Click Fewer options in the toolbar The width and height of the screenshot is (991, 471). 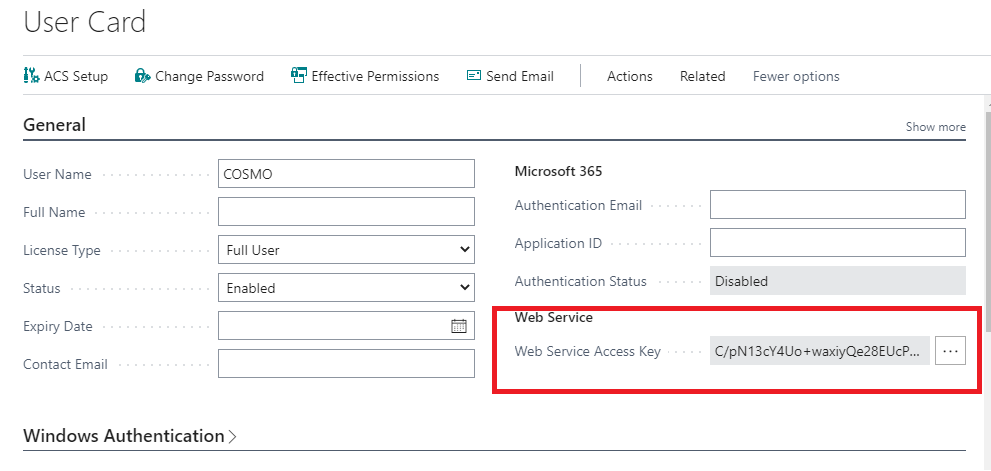point(796,76)
